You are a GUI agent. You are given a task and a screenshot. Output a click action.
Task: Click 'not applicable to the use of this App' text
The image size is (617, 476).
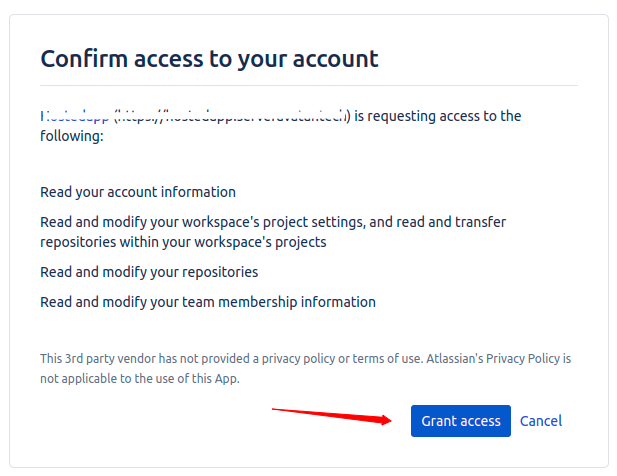(140, 379)
